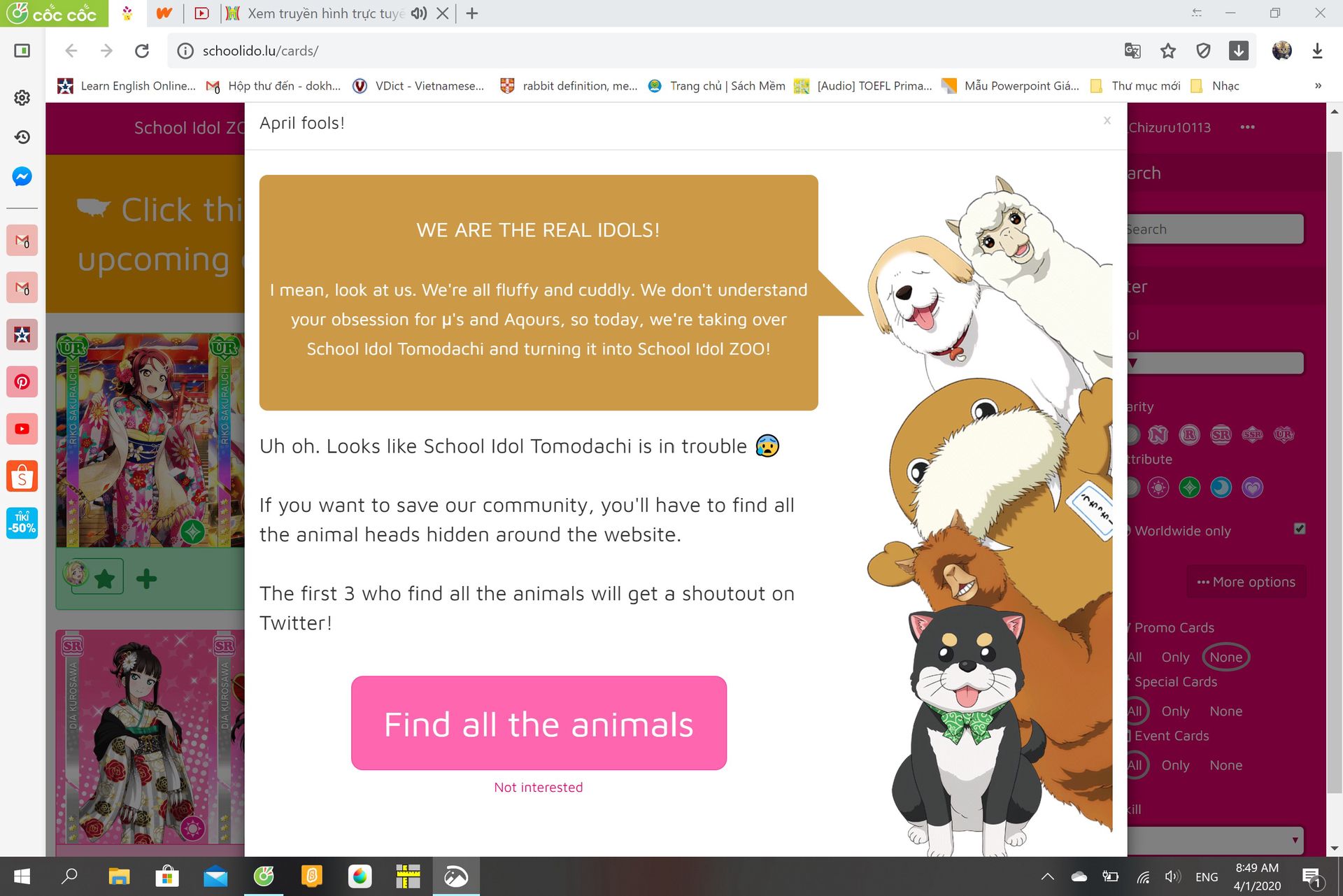Viewport: 1343px width, 896px height.
Task: Select Only for Promo Cards
Action: pyautogui.click(x=1175, y=657)
